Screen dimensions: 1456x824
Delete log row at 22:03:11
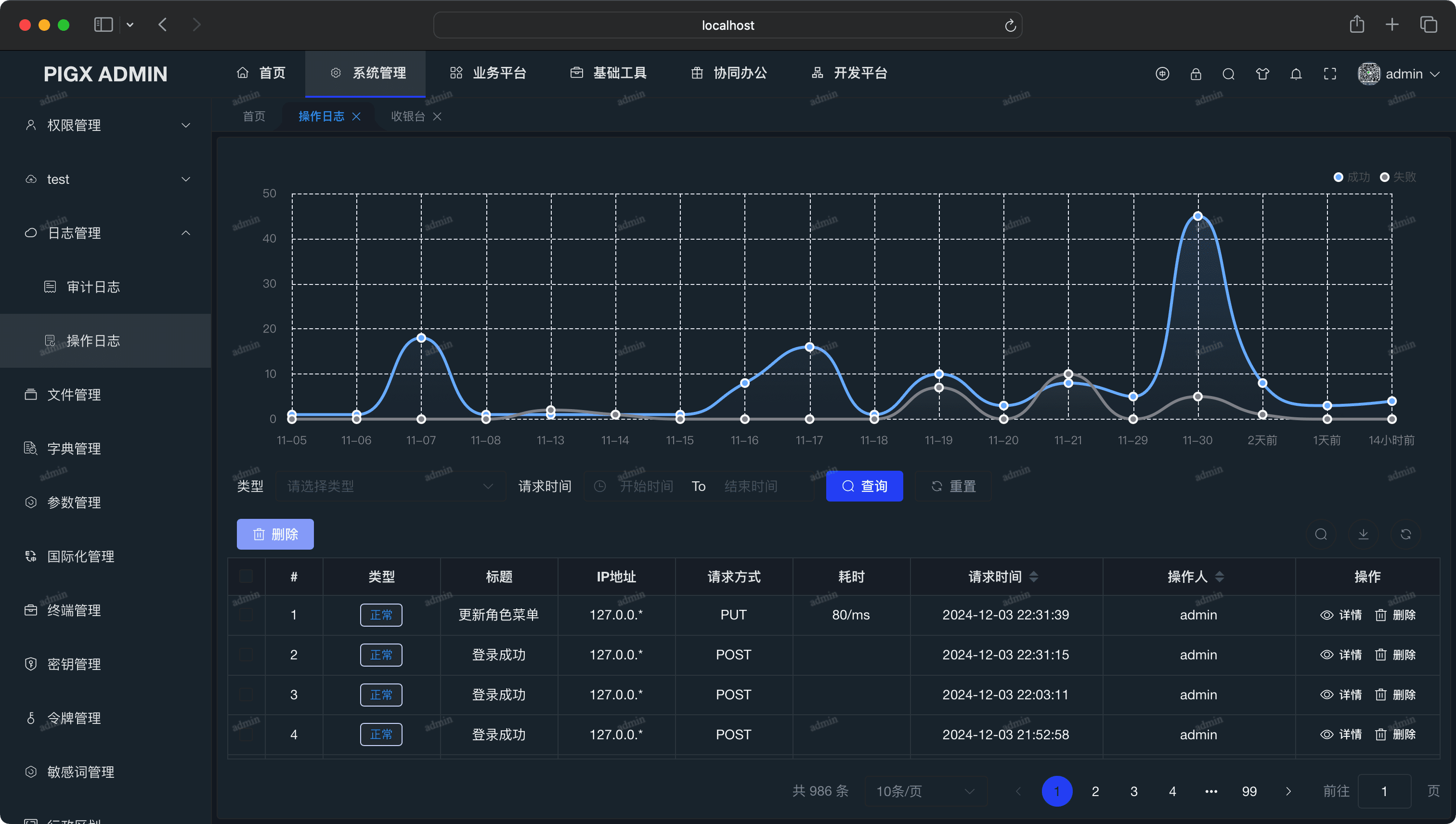1395,695
